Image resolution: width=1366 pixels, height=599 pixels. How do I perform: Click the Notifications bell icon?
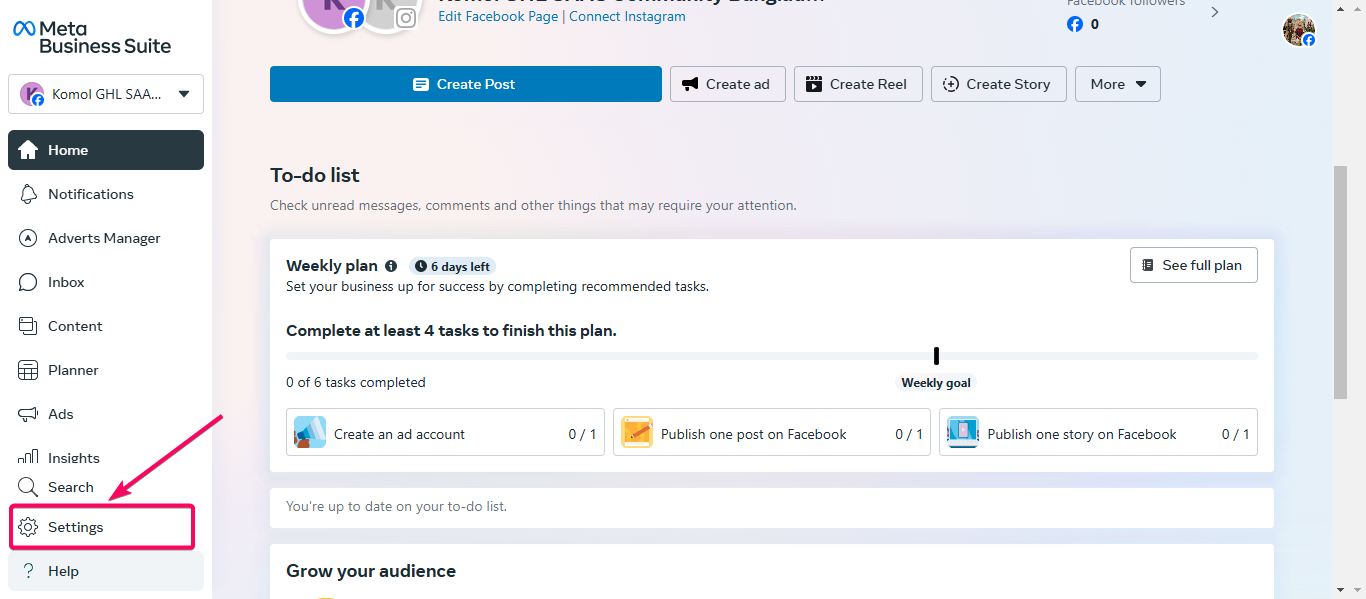click(28, 194)
